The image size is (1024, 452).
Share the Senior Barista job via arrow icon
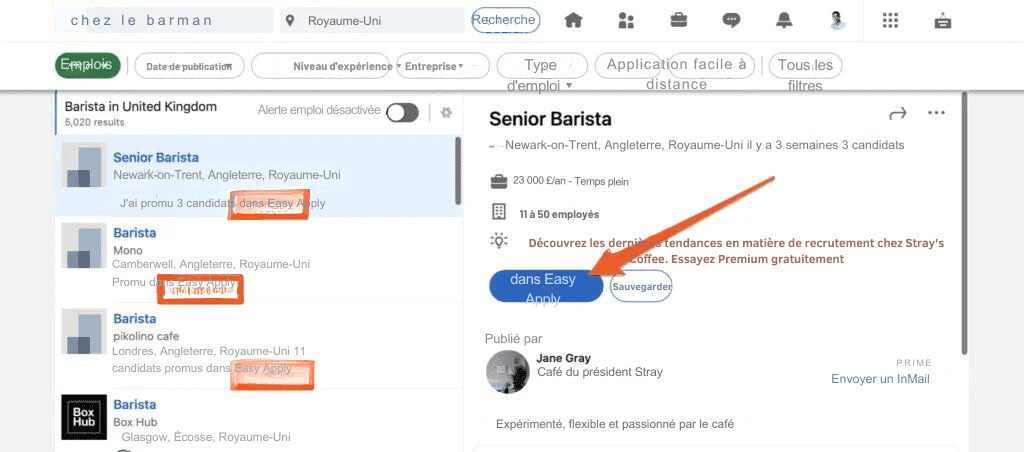(x=898, y=114)
